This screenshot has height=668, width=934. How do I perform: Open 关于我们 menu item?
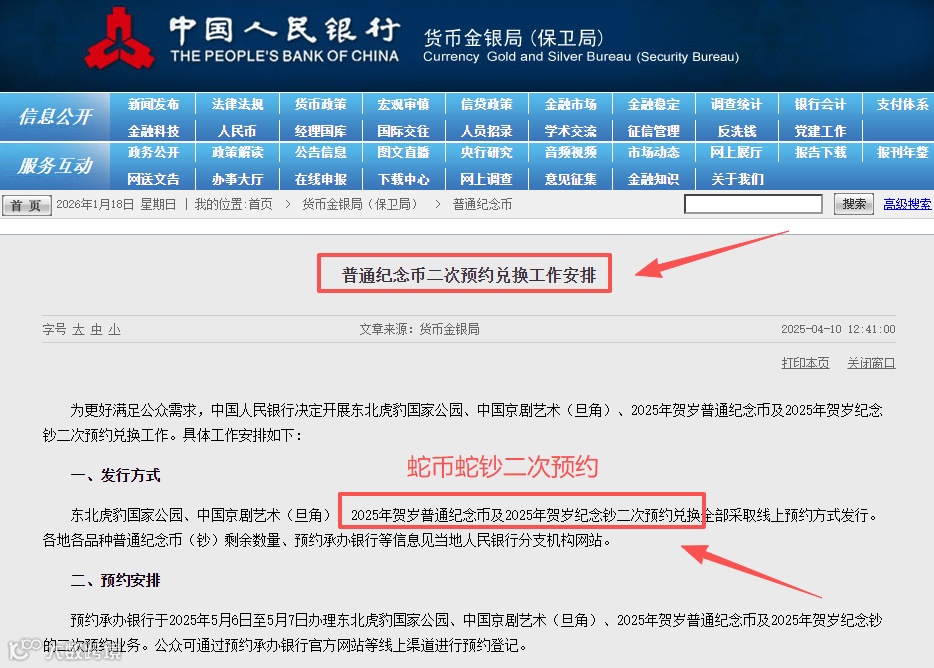[736, 179]
